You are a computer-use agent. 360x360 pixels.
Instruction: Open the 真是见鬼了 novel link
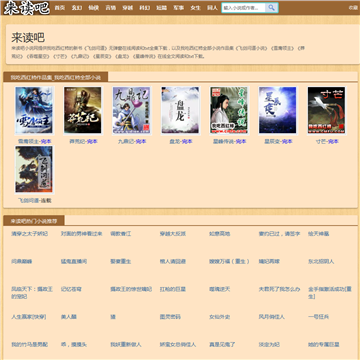pyautogui.click(x=222, y=344)
